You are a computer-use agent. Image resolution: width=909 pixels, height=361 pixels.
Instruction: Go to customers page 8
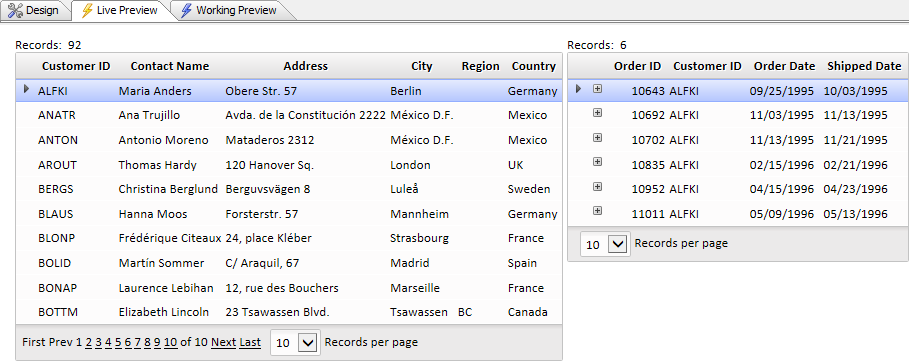point(147,342)
